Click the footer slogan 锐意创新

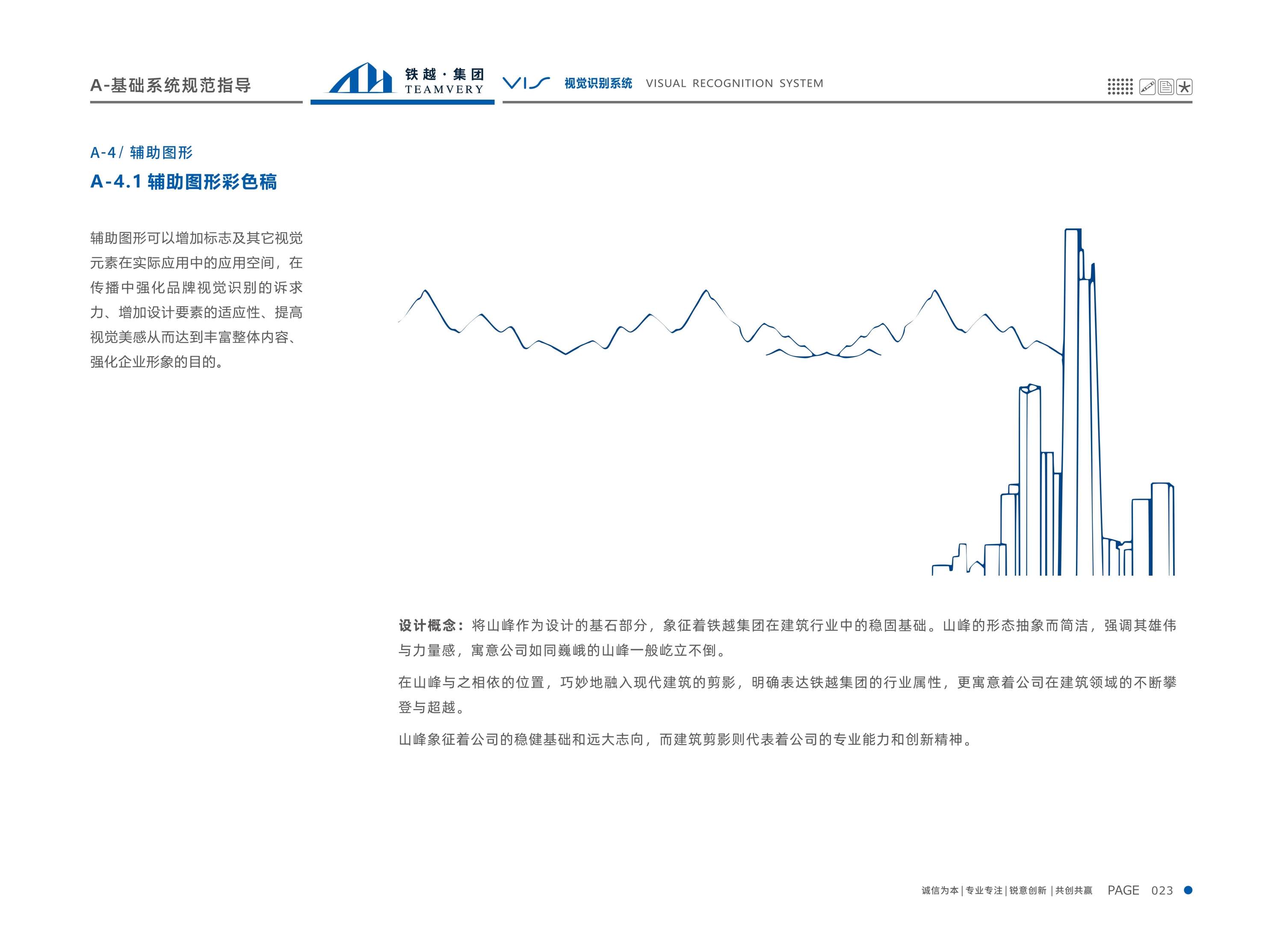pos(1028,890)
